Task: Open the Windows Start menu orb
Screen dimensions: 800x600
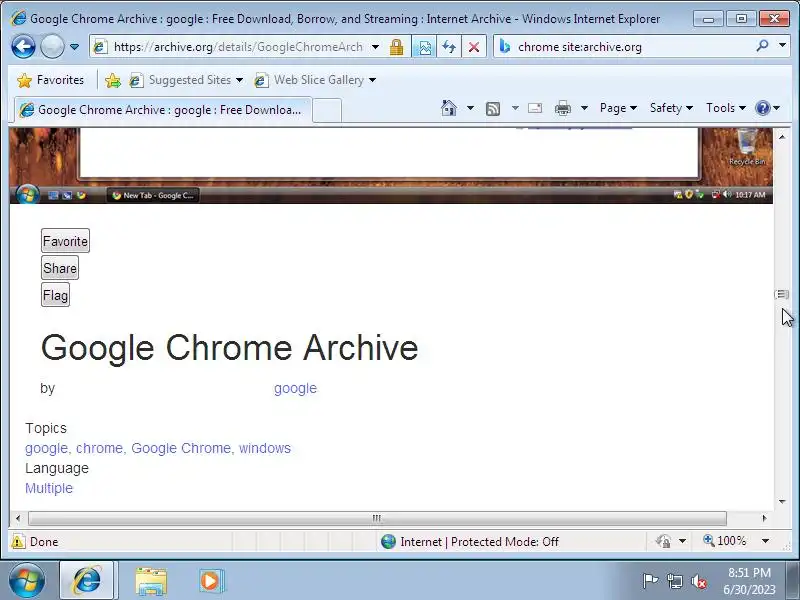Action: pos(27,581)
